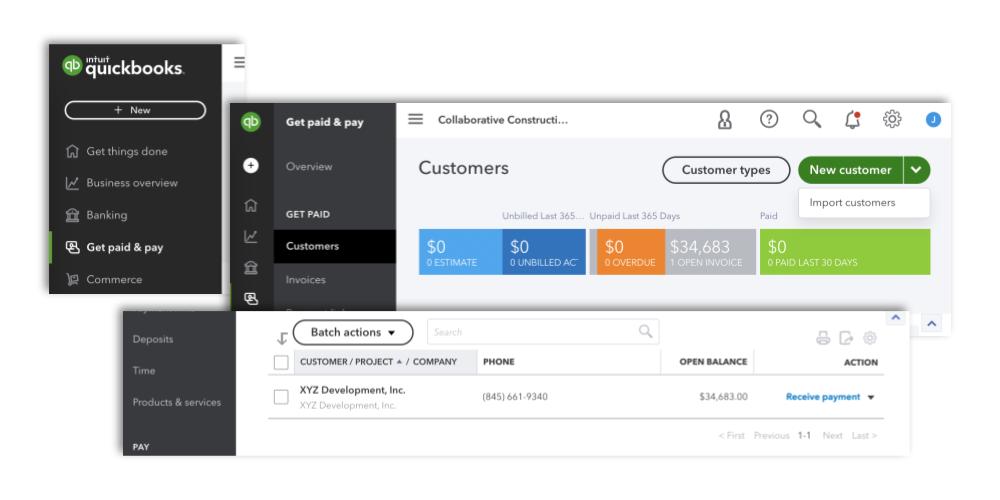Click the OPEN BALANCE column header
Screen dimensions: 1000x500
coord(713,362)
